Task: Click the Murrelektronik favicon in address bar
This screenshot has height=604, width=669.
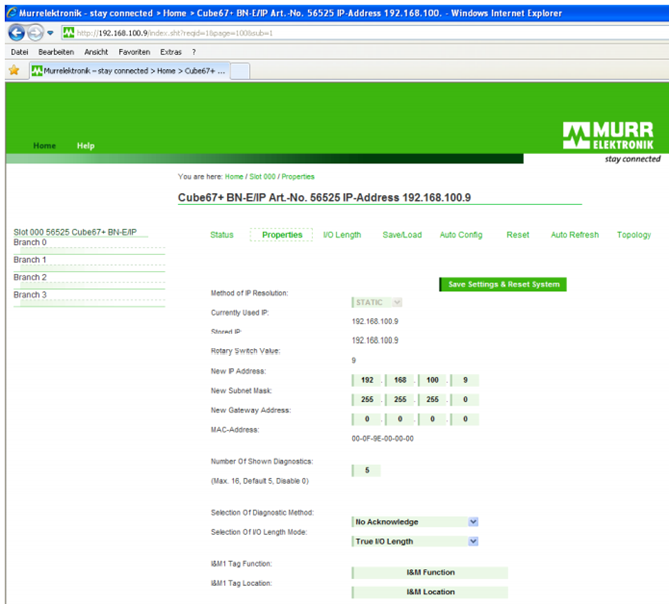Action: pos(69,32)
